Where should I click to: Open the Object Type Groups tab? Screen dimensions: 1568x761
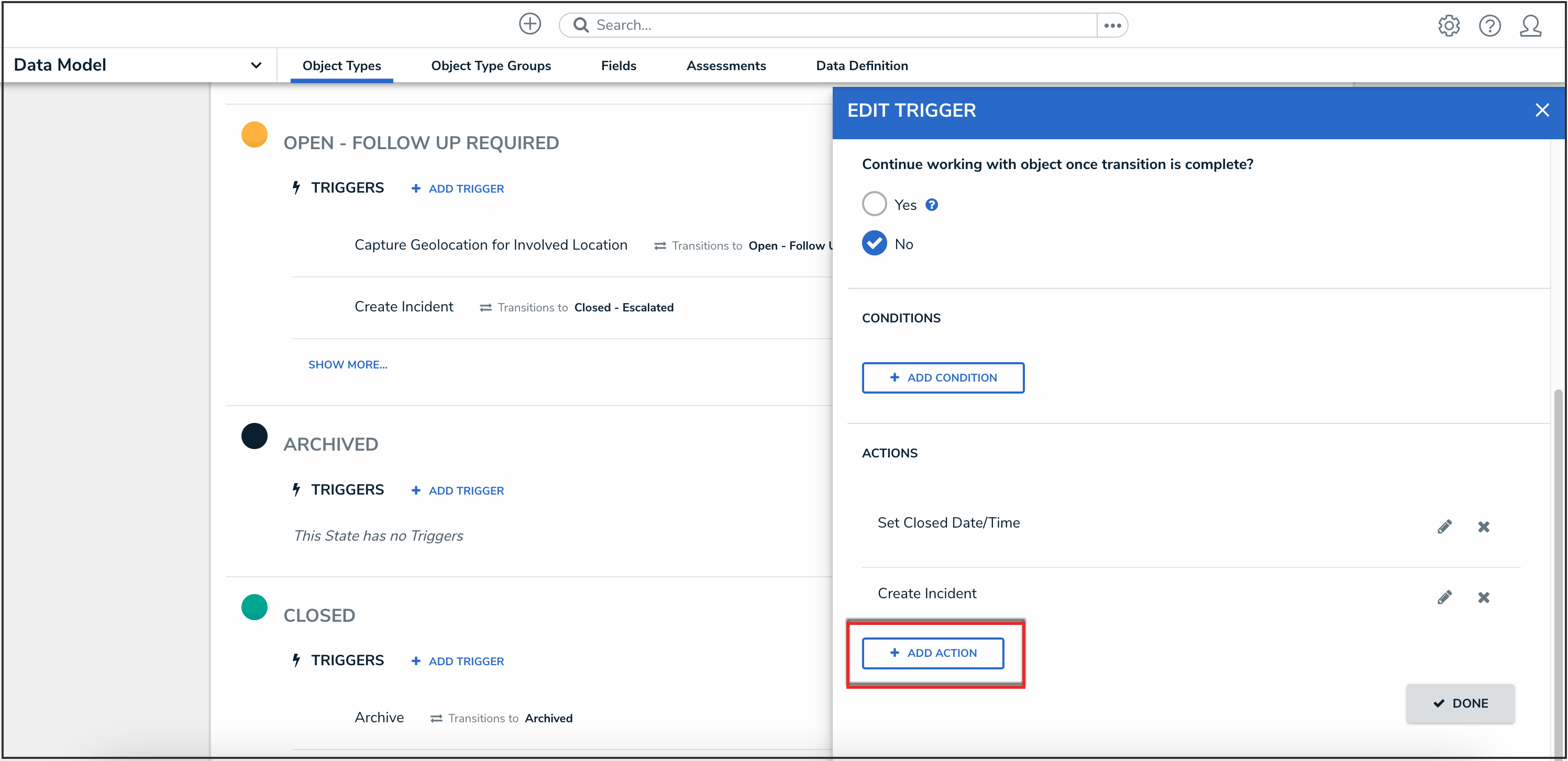click(491, 66)
